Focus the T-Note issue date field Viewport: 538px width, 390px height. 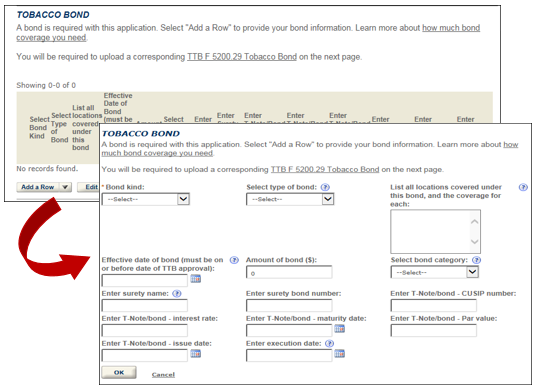coord(145,355)
